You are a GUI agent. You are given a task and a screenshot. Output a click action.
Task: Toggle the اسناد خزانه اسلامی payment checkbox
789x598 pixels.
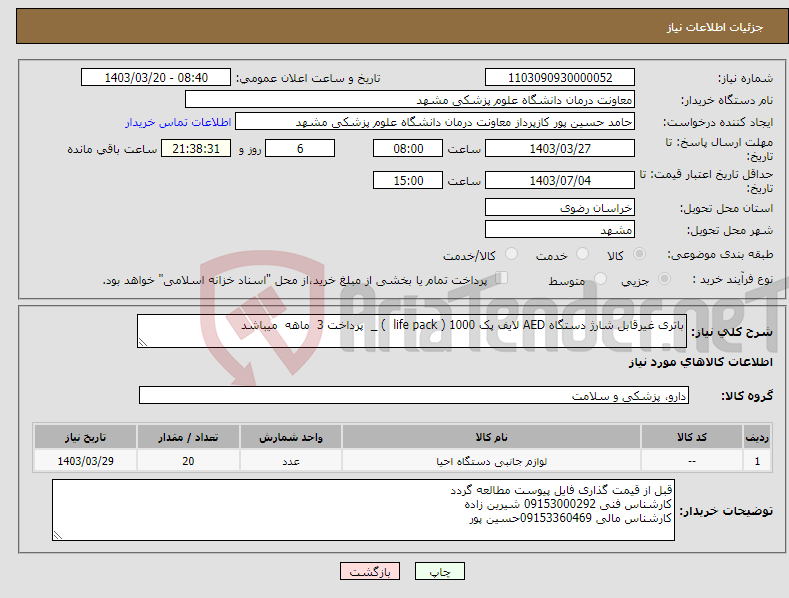(x=502, y=277)
